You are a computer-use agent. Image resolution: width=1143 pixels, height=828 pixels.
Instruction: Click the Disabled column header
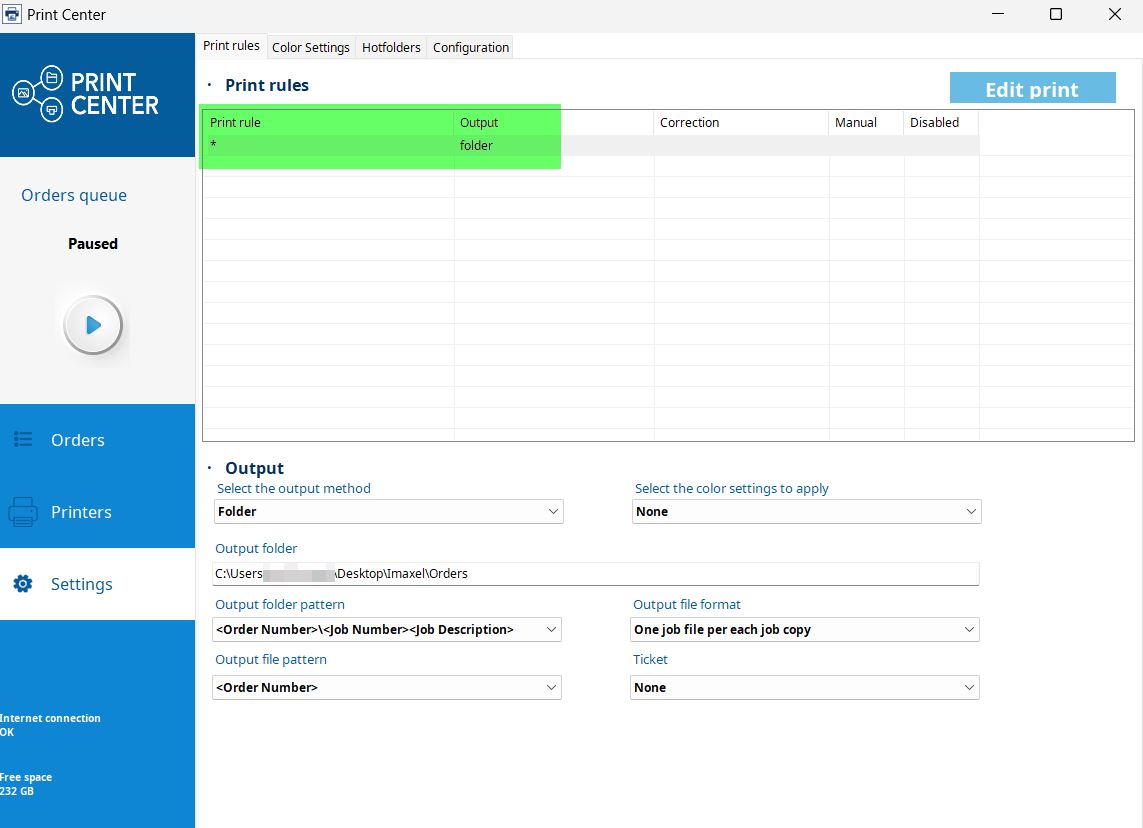click(x=940, y=122)
